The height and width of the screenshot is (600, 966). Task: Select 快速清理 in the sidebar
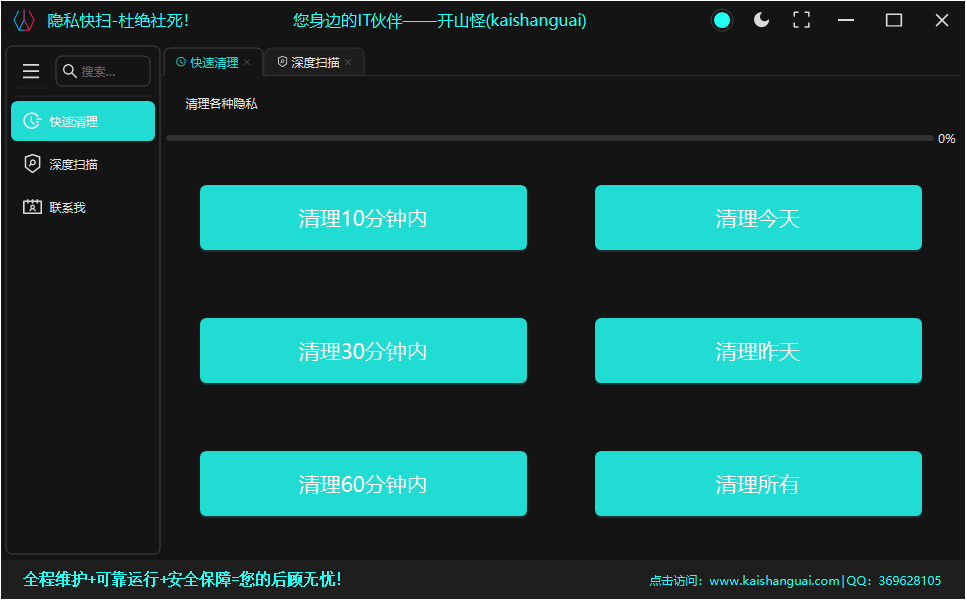(83, 121)
